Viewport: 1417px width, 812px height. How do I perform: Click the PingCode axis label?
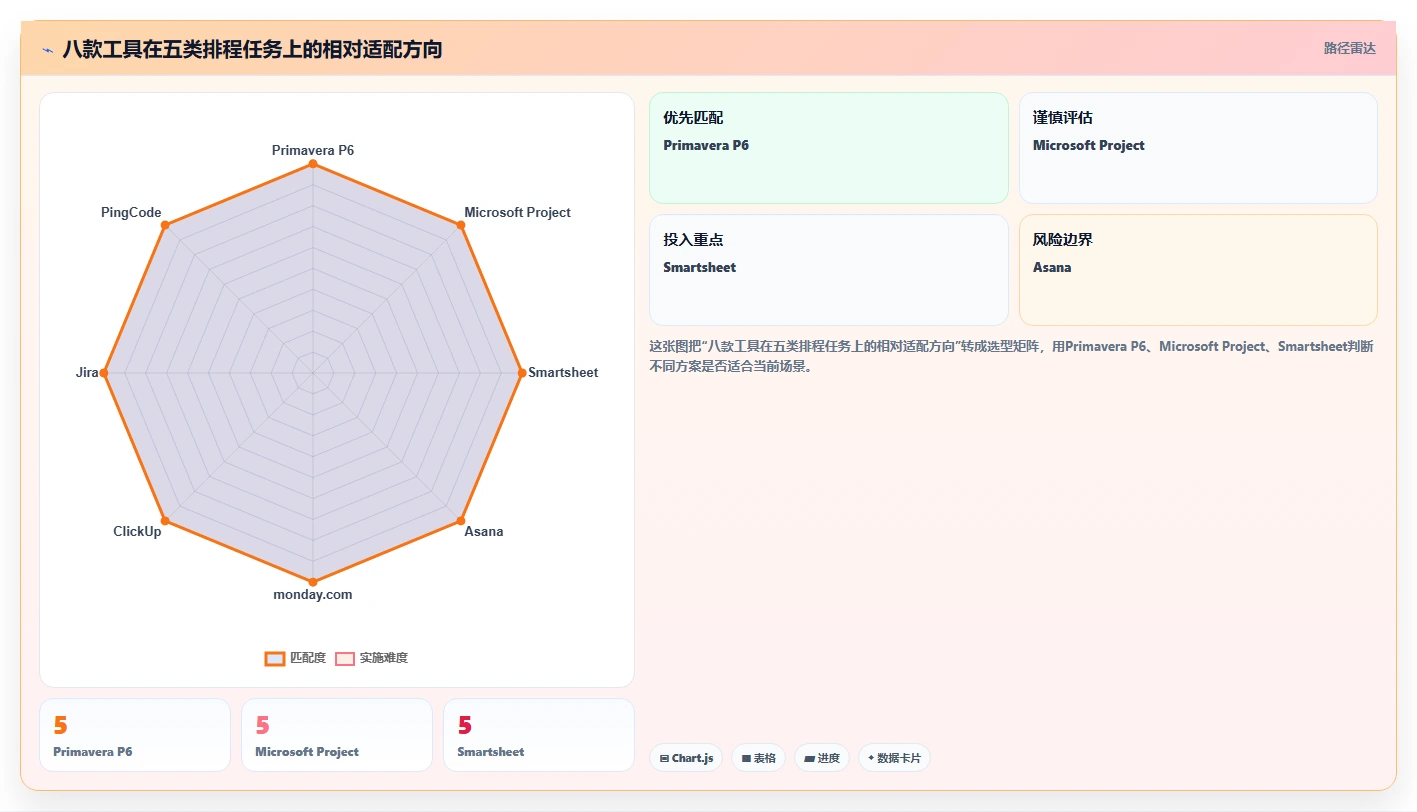[131, 213]
